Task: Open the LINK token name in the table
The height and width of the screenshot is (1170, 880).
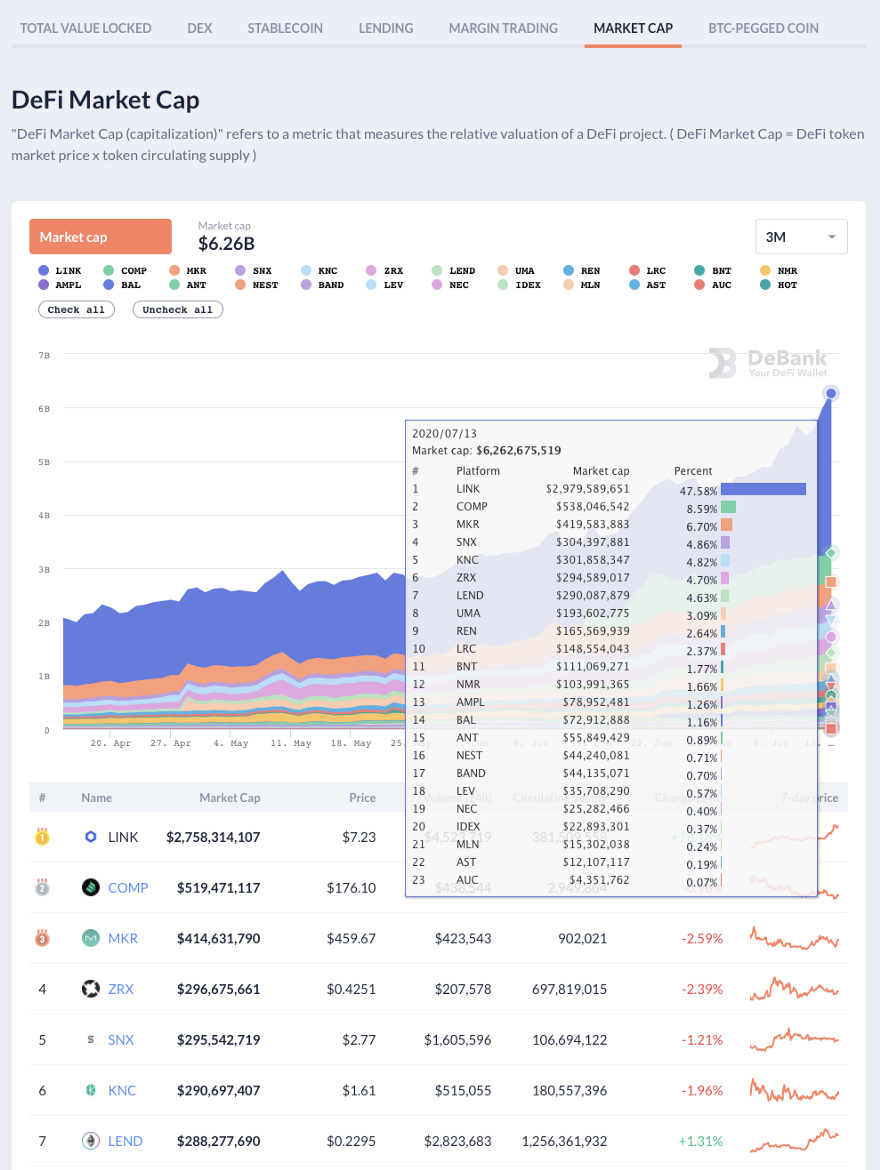Action: click(x=123, y=837)
